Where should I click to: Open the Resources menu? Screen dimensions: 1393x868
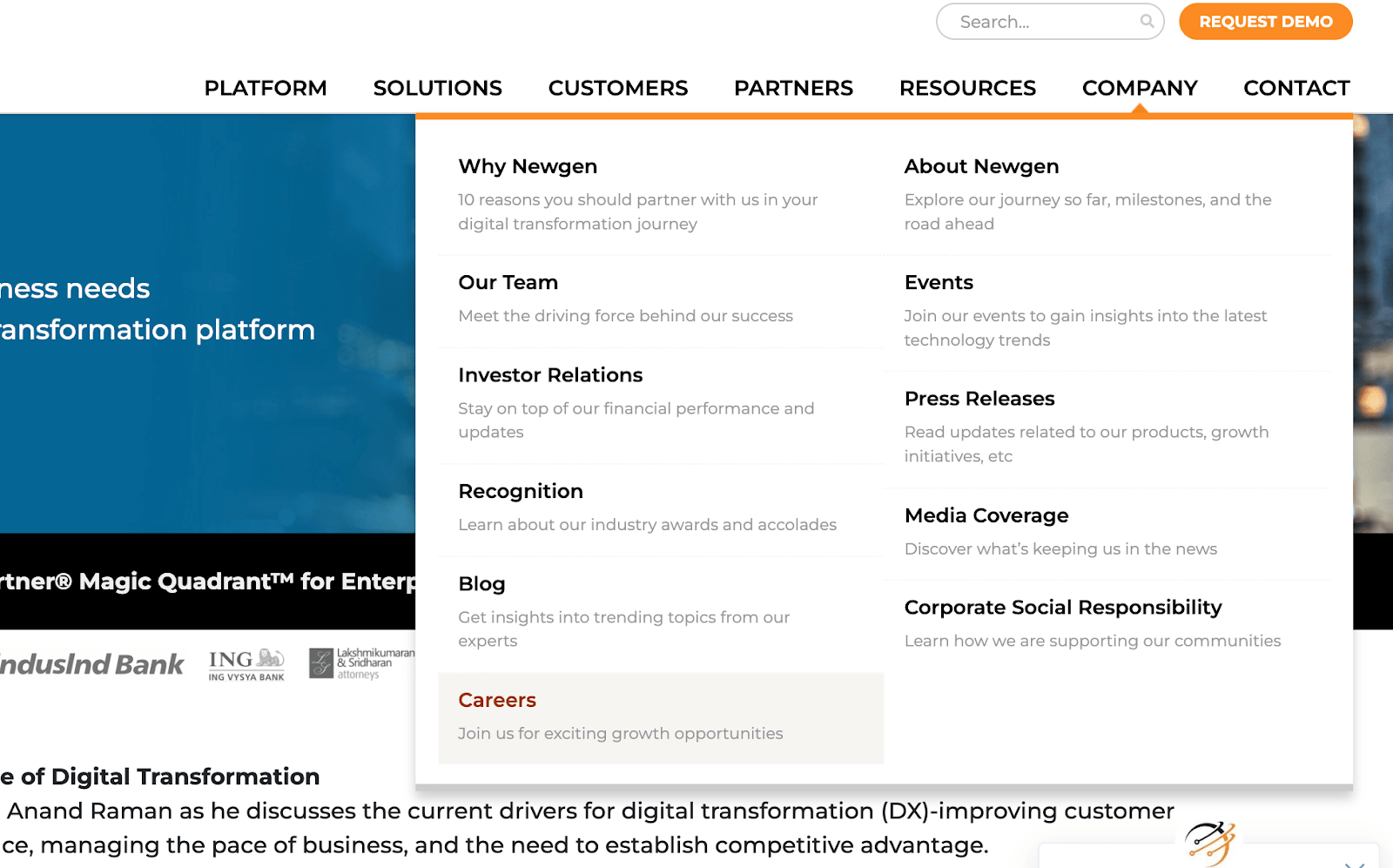(968, 88)
